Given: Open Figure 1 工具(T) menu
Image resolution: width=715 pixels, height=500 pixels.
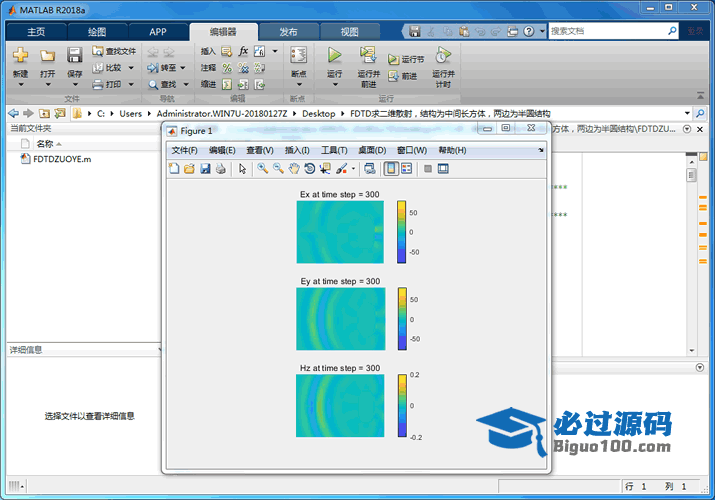Looking at the screenshot, I should tap(334, 150).
